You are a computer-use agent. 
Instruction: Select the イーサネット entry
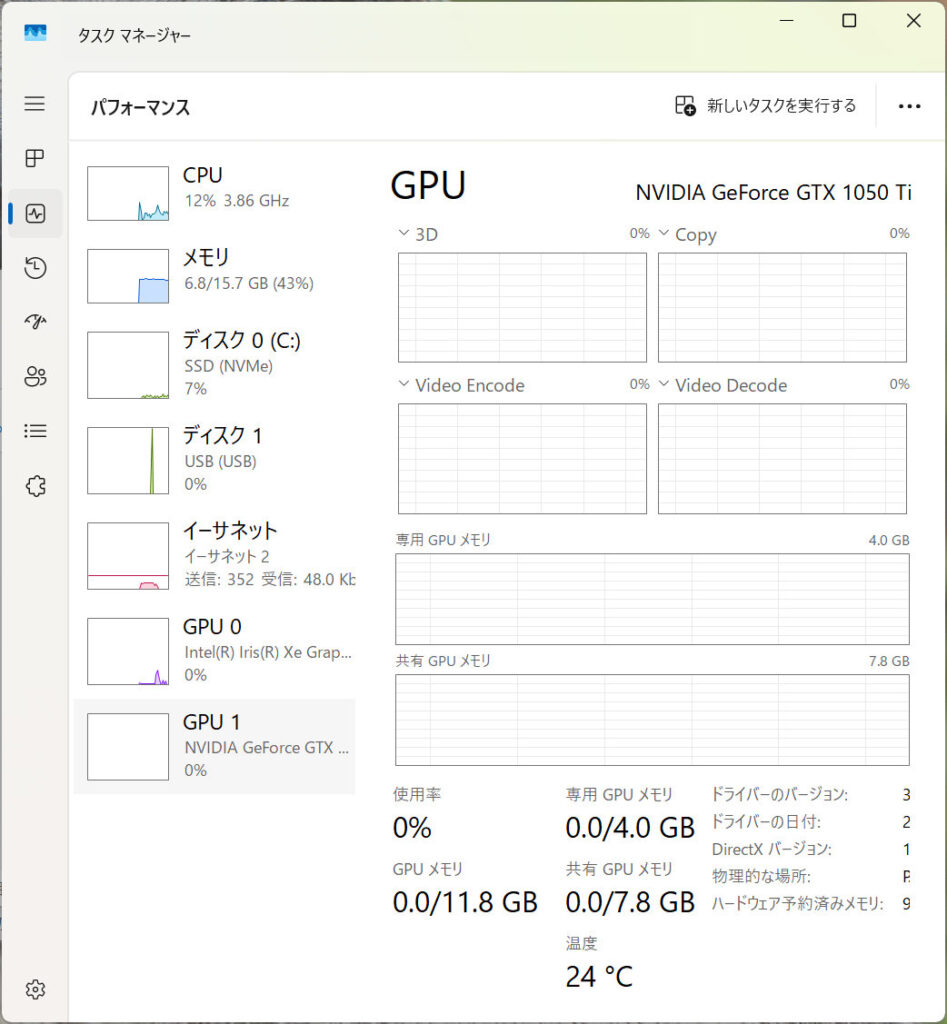pos(215,554)
